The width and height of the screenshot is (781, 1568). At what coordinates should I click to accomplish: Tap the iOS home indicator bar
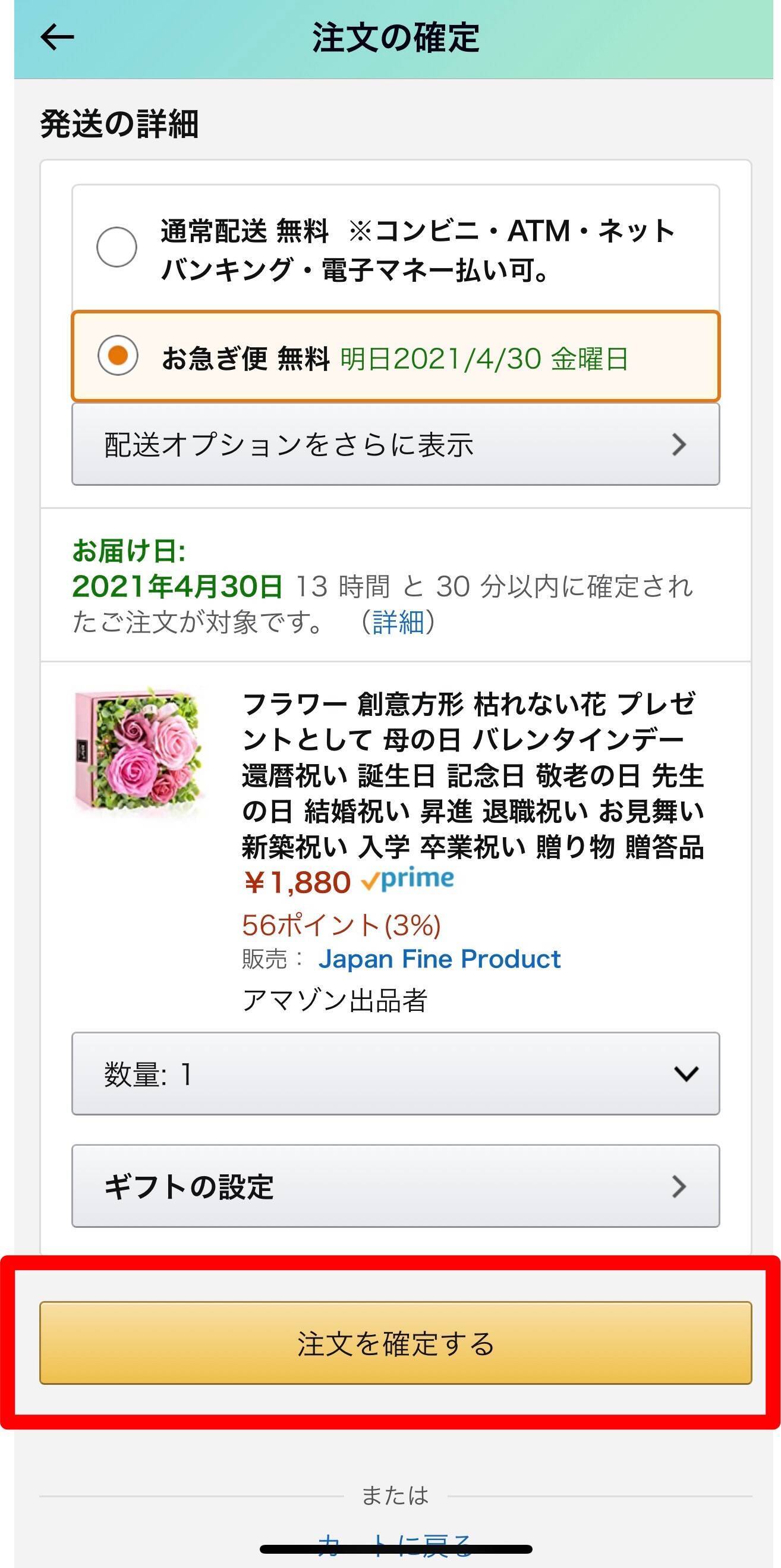point(395,1550)
